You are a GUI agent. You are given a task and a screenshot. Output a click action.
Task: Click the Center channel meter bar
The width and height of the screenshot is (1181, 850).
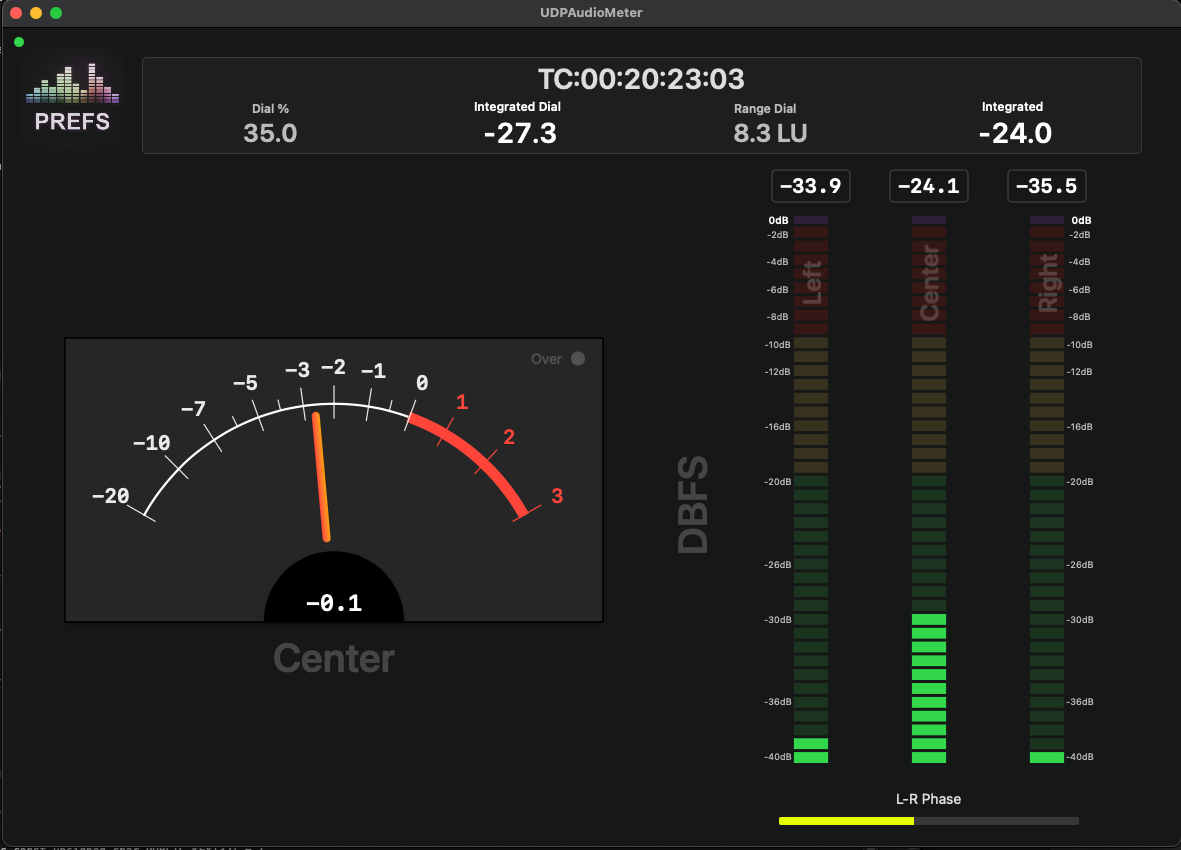[929, 490]
